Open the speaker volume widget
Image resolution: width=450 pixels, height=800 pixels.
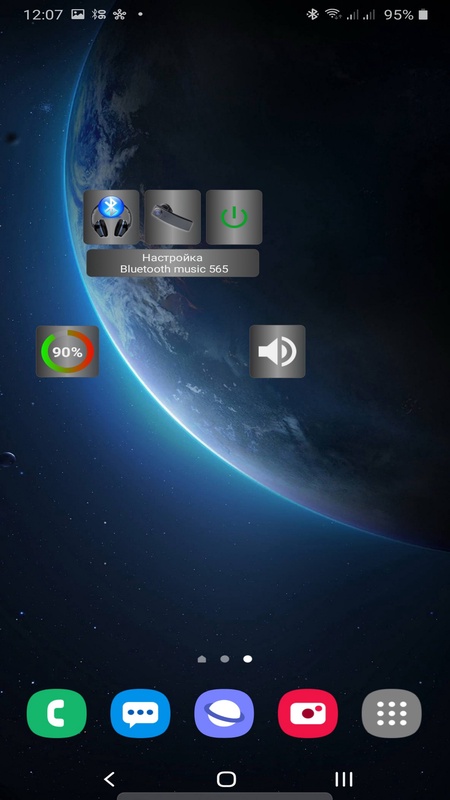[x=278, y=352]
